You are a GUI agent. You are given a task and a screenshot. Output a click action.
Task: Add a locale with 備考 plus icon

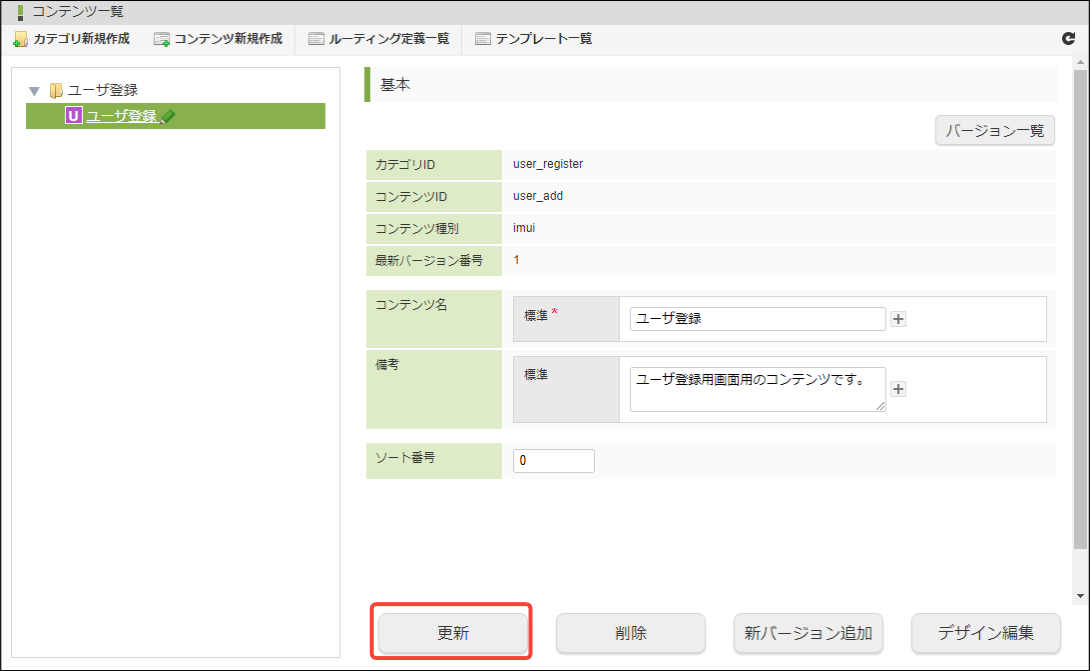pos(898,389)
